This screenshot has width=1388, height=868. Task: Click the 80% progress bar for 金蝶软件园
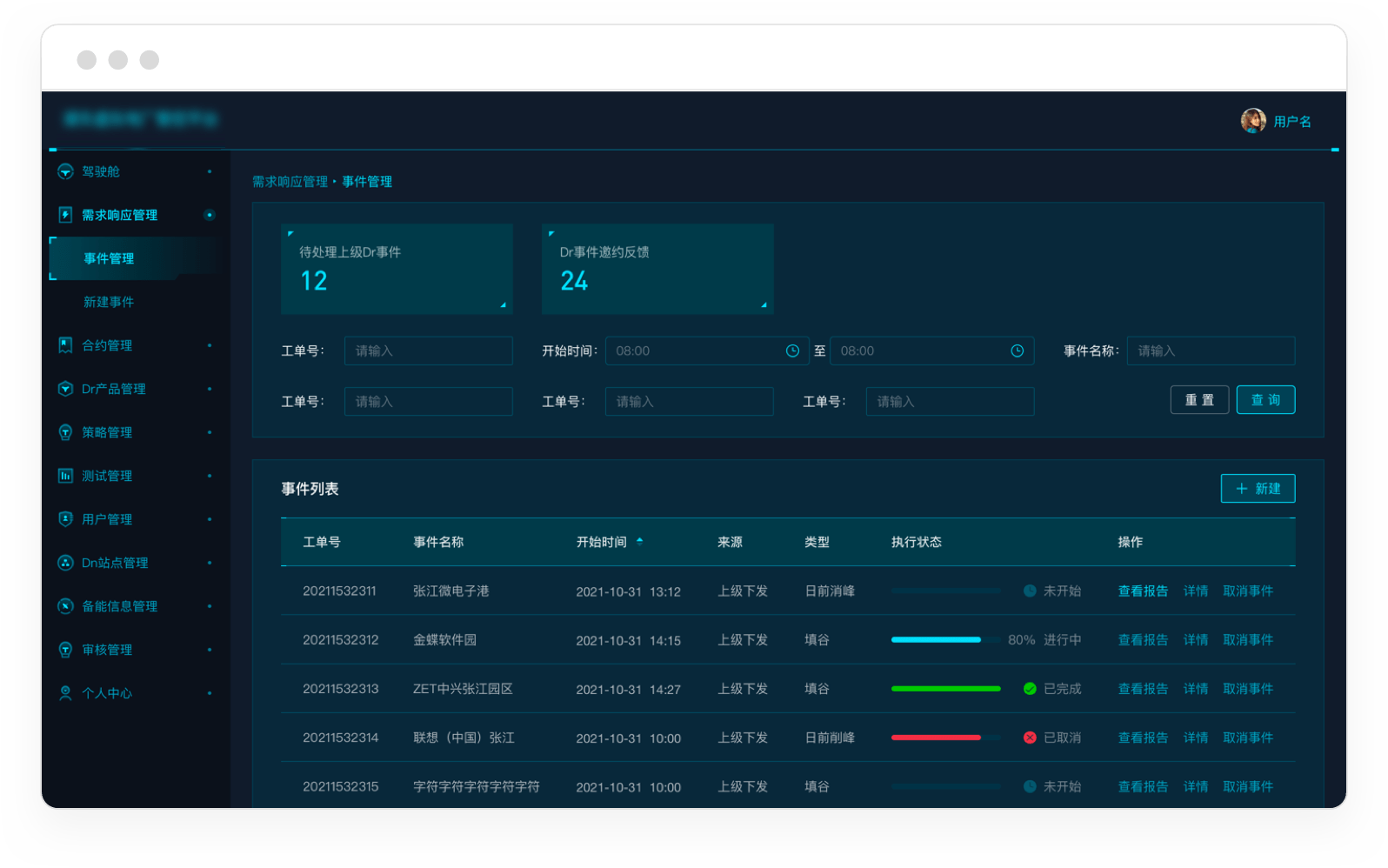[x=945, y=640]
